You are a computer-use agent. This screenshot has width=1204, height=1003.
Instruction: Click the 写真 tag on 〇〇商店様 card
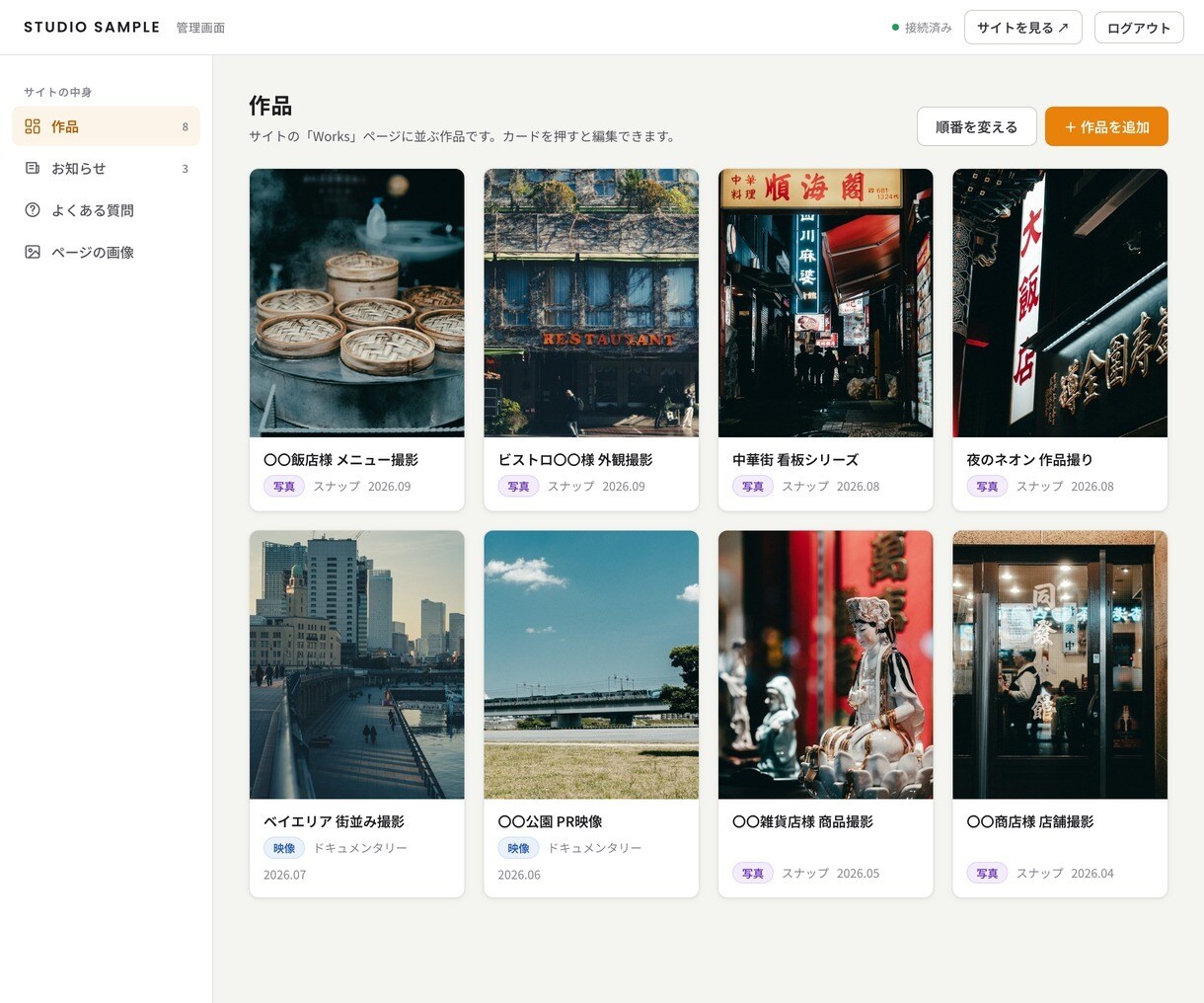click(x=987, y=874)
